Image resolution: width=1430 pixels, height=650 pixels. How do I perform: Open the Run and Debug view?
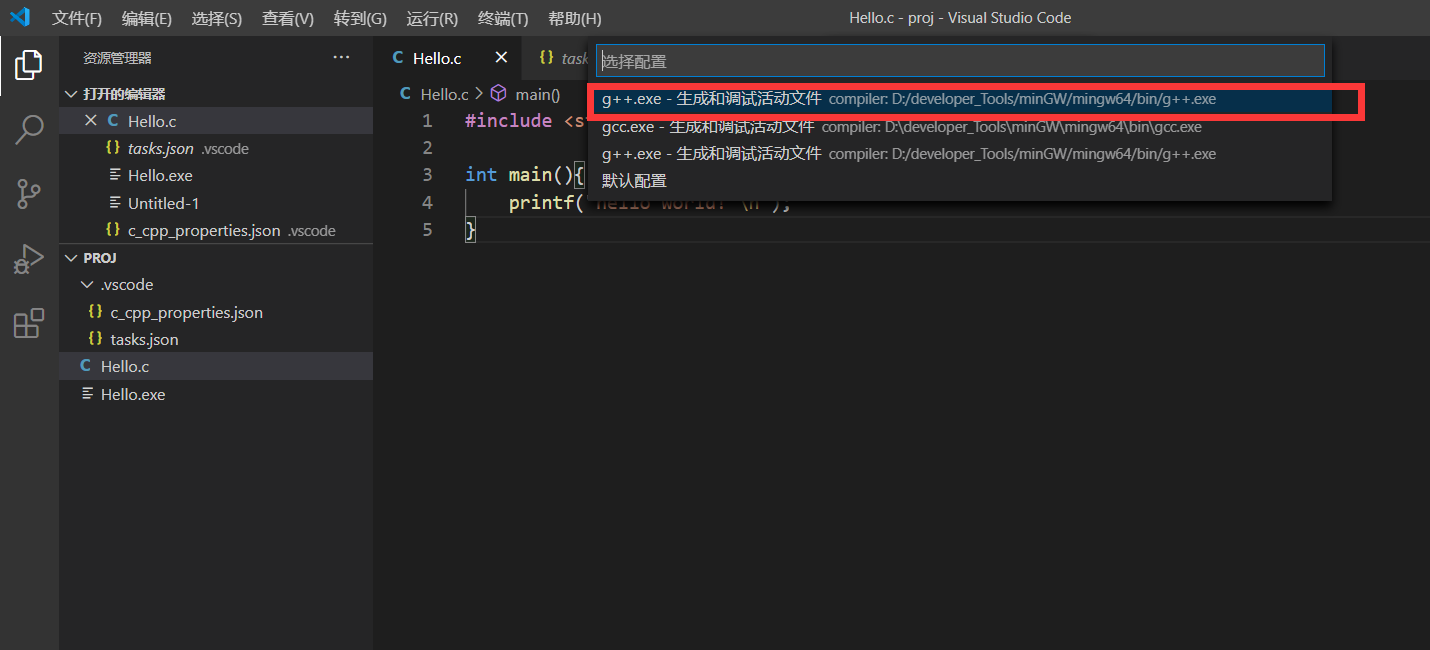29,259
